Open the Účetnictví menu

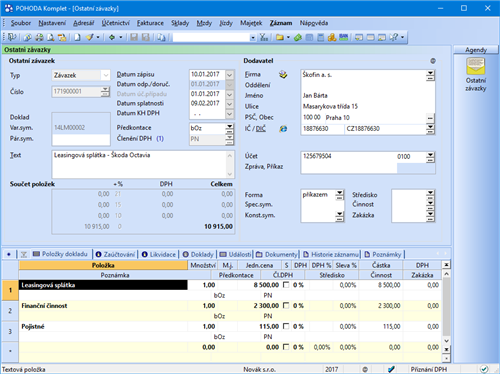pos(116,23)
